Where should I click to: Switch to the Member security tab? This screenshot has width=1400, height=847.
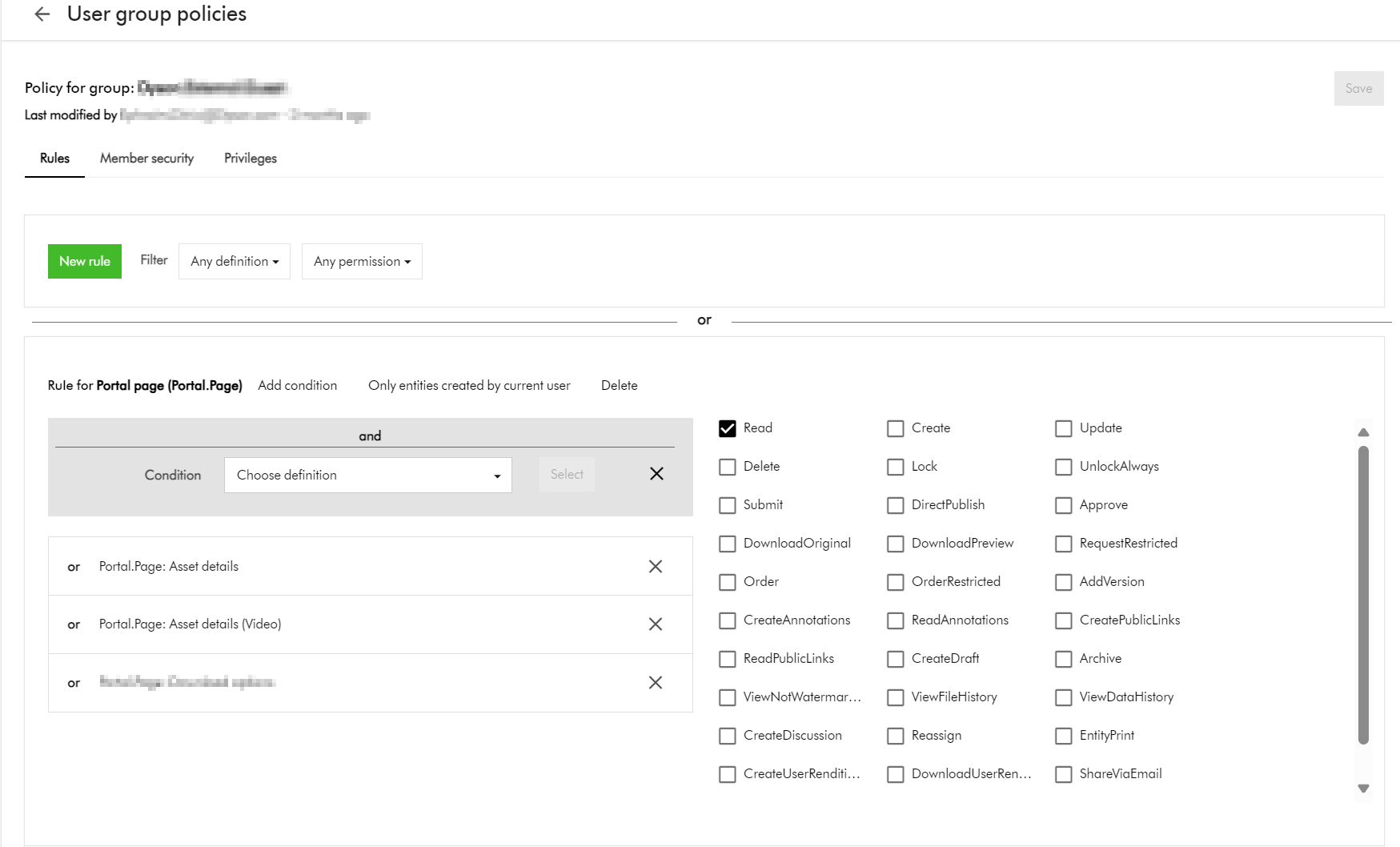[146, 159]
